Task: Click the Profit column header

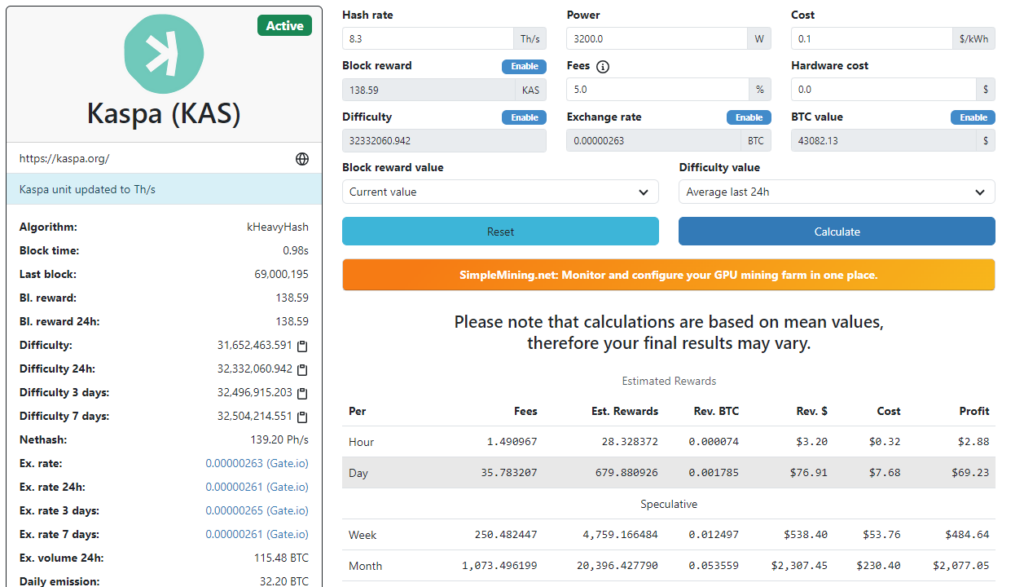Action: point(974,411)
